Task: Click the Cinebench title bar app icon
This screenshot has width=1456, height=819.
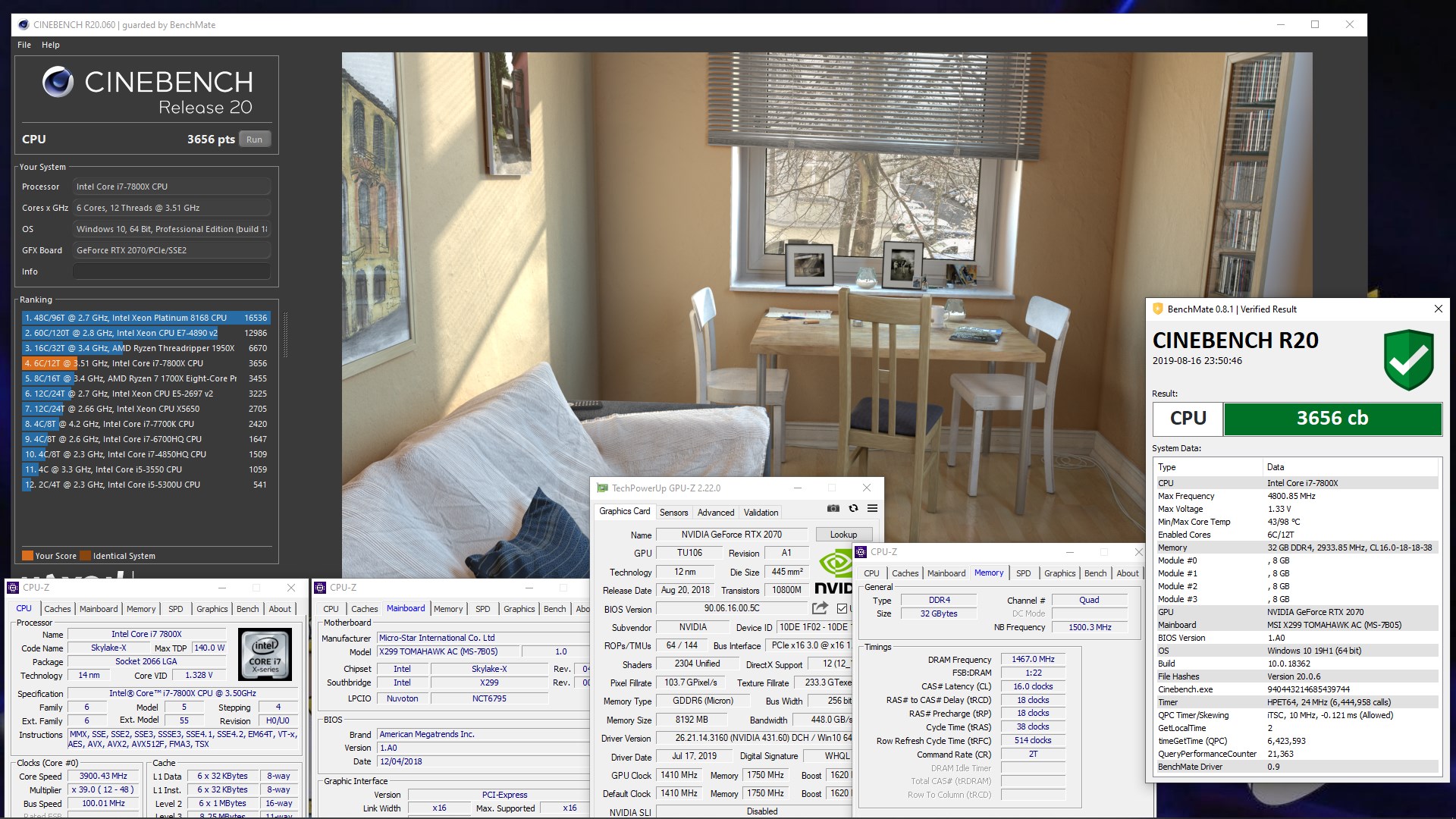Action: pos(24,24)
